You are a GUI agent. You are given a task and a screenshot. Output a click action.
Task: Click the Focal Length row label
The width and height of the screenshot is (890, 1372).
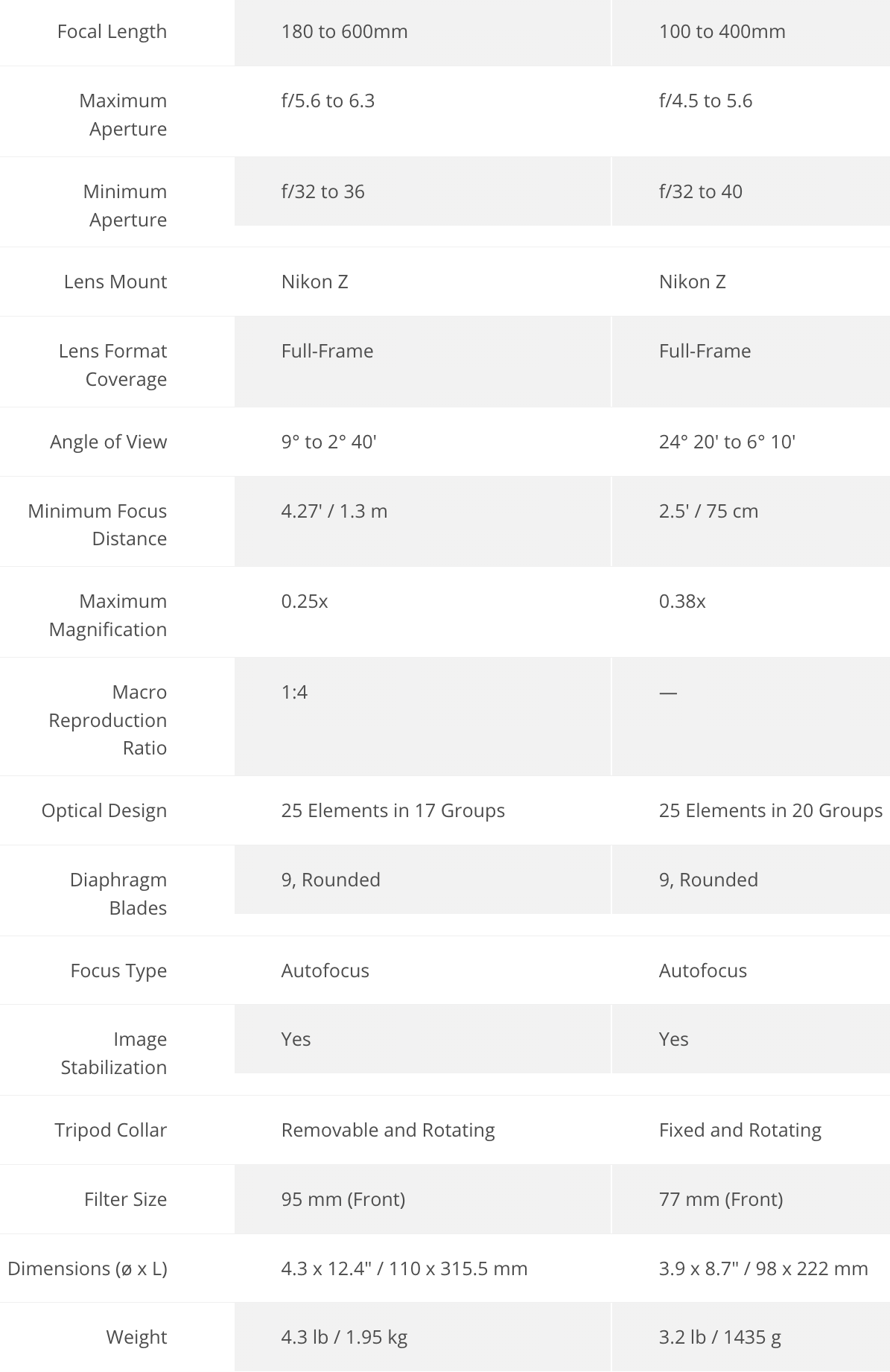click(x=112, y=31)
